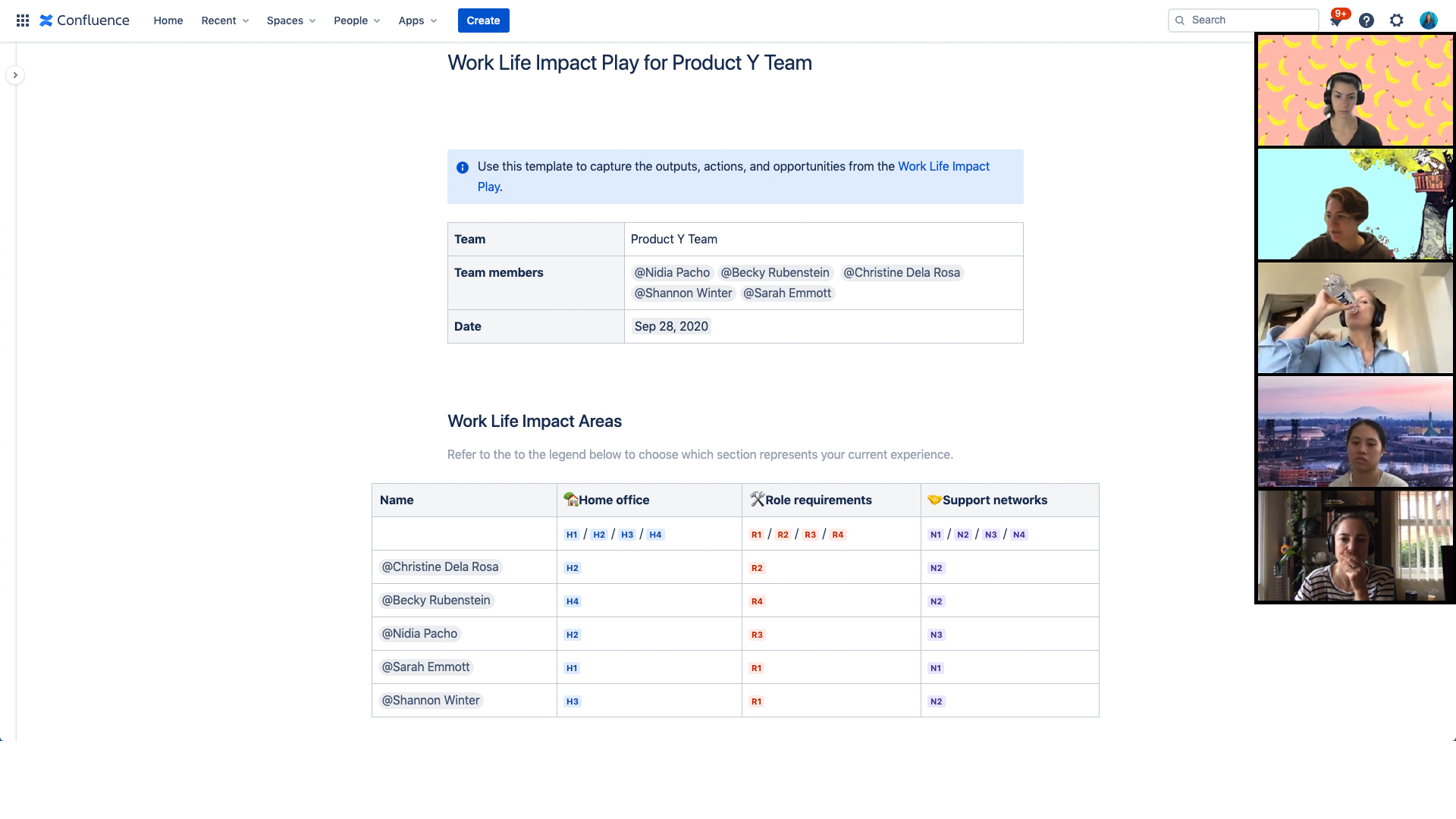Click the notification bell with count
The height and width of the screenshot is (819, 1456).
(x=1336, y=20)
